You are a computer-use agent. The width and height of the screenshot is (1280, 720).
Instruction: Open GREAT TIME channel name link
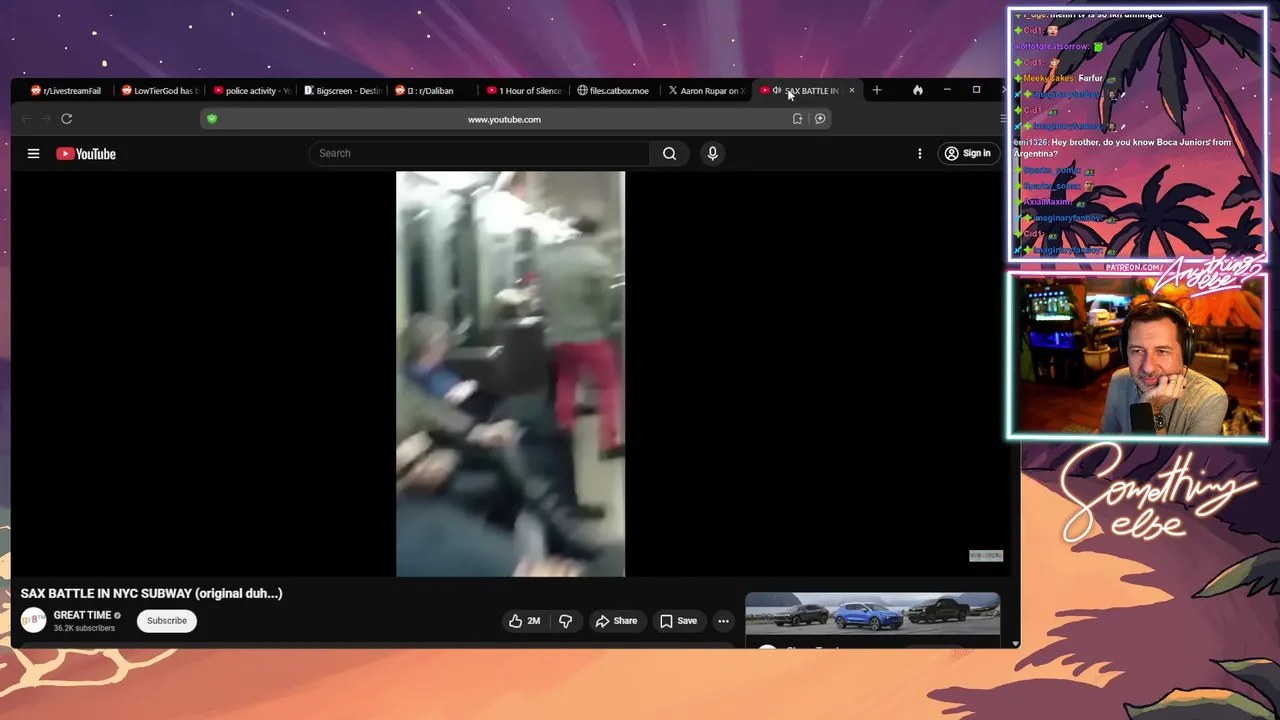click(82, 615)
